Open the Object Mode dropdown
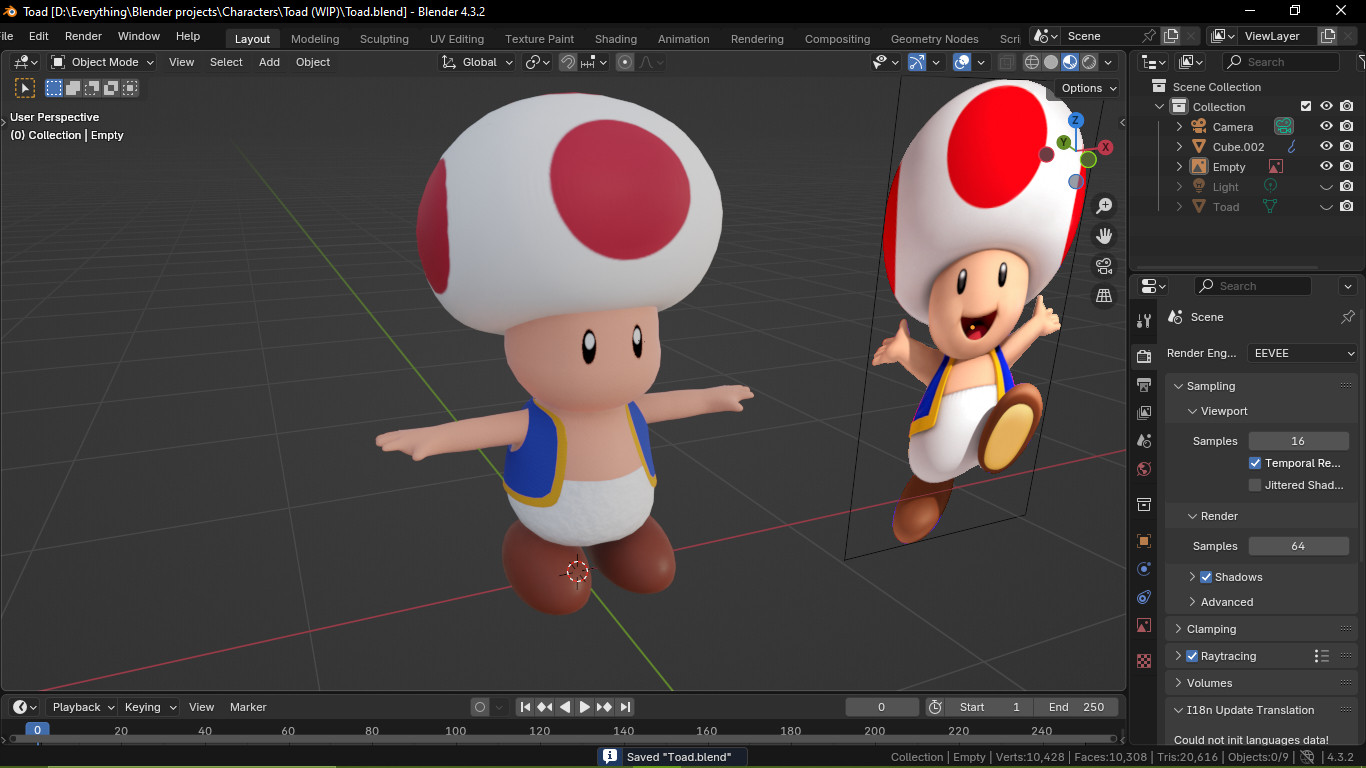Image resolution: width=1366 pixels, height=768 pixels. pos(103,62)
